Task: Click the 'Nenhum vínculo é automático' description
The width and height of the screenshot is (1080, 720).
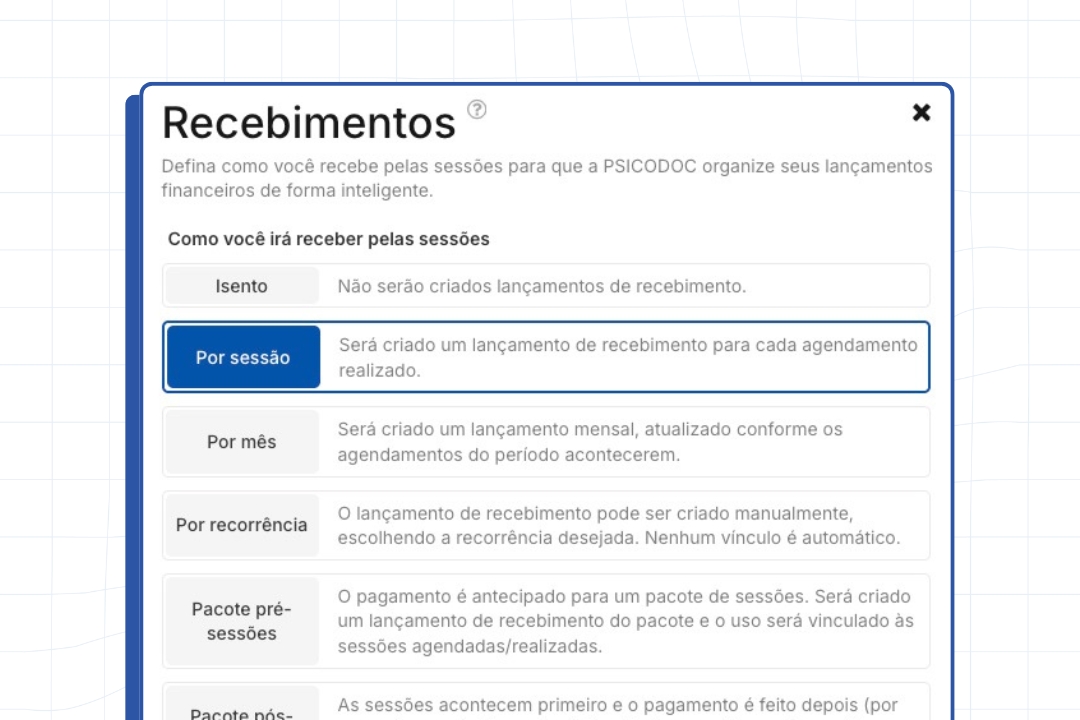Action: click(x=619, y=525)
